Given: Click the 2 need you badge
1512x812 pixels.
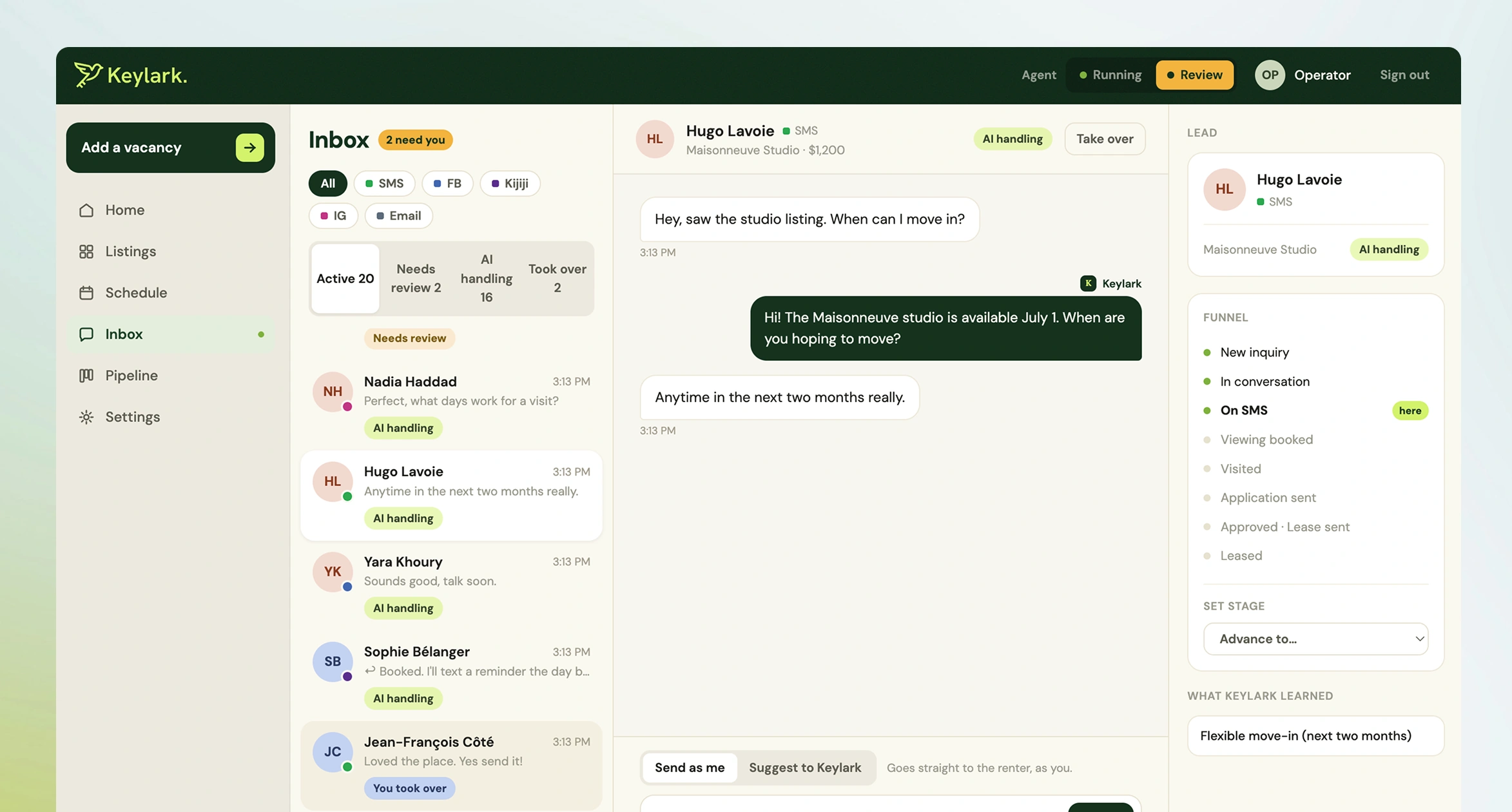Looking at the screenshot, I should point(415,140).
